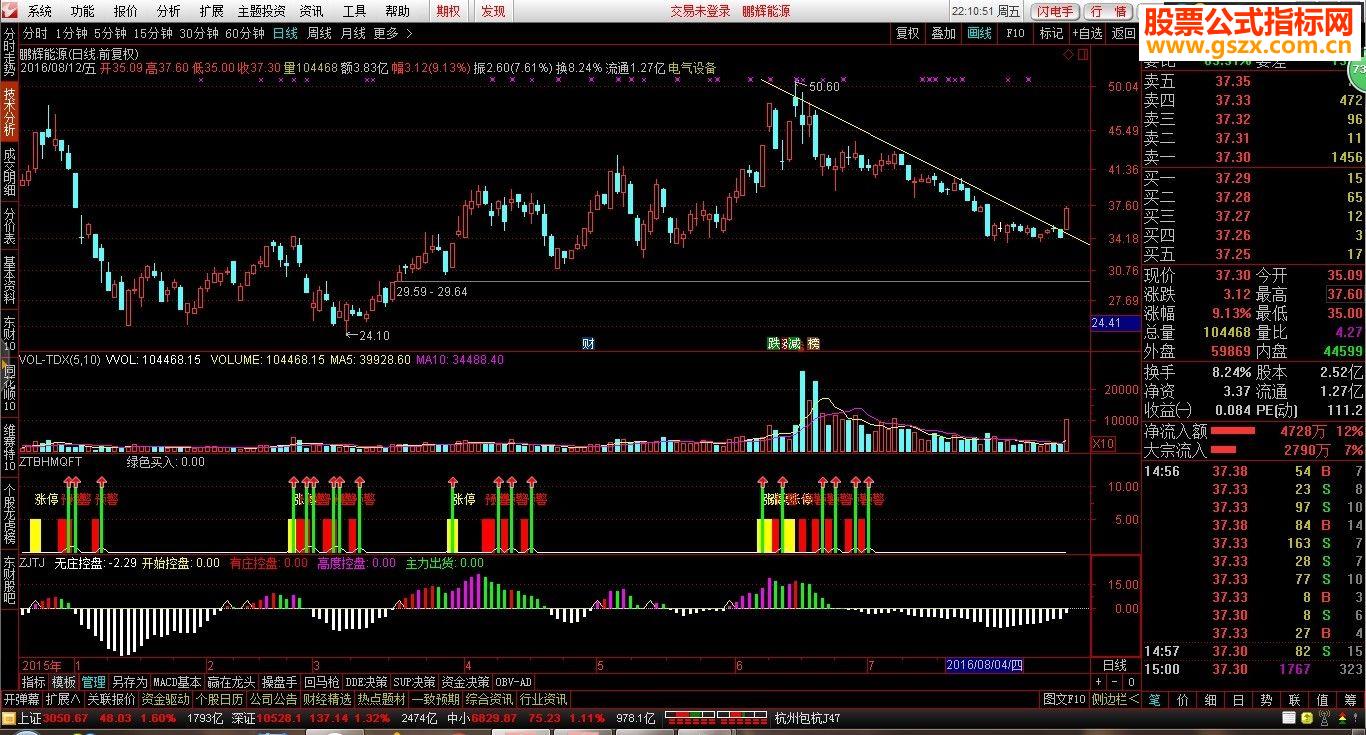This screenshot has height=735, width=1366.
Task: Open F10 company info in toolbar
Action: (1015, 33)
